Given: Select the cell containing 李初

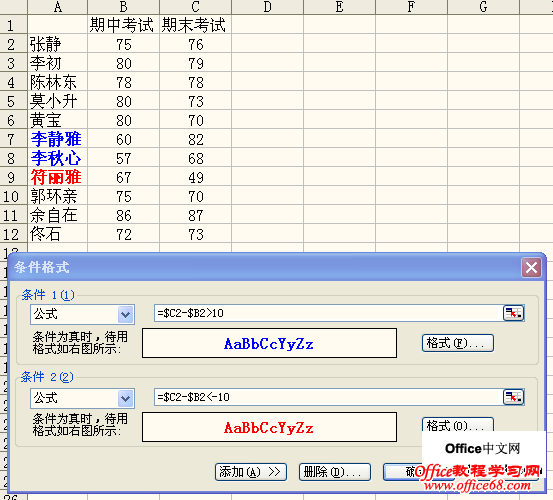Looking at the screenshot, I should [x=57, y=63].
